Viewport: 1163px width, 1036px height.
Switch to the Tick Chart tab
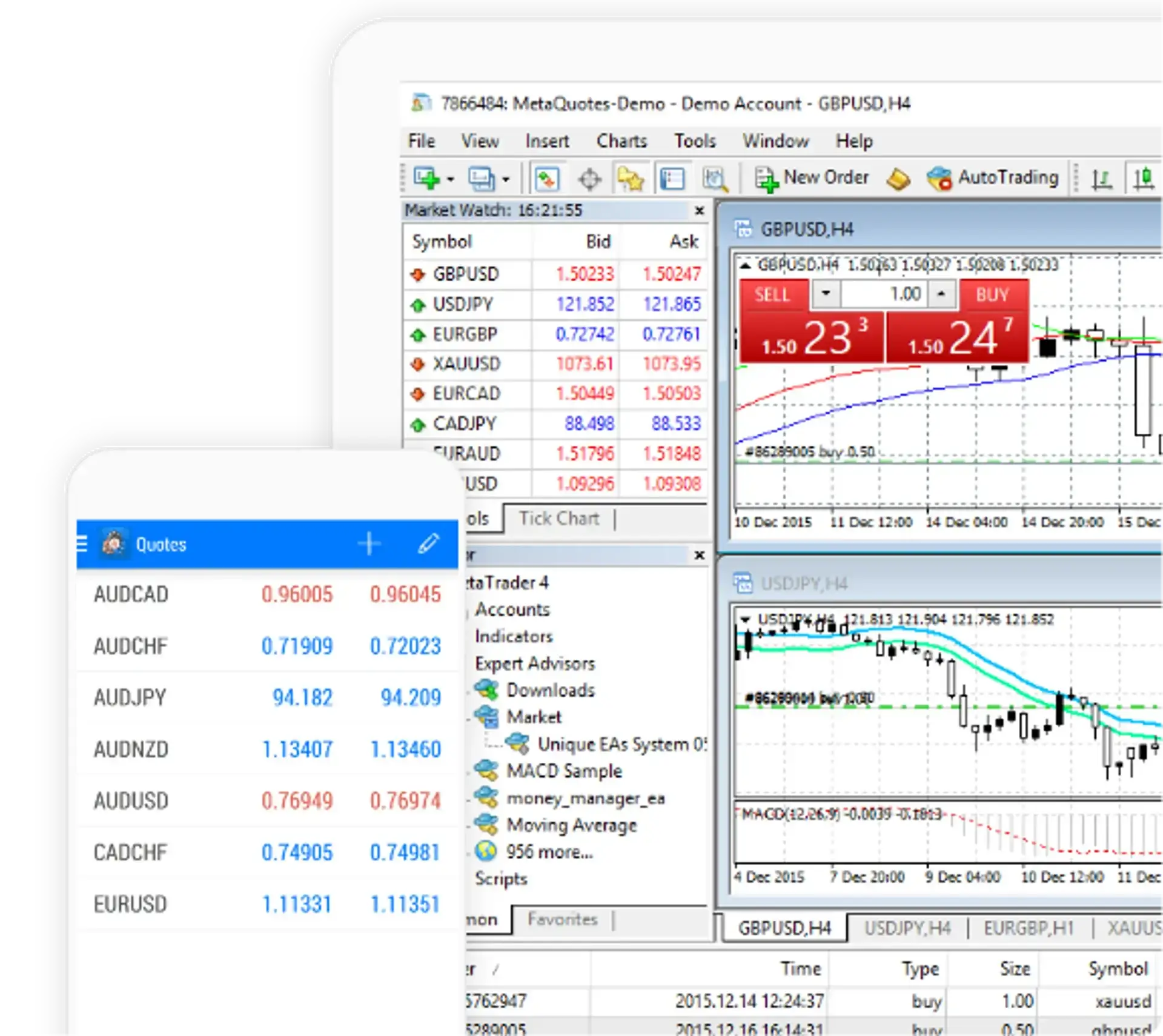click(x=559, y=519)
